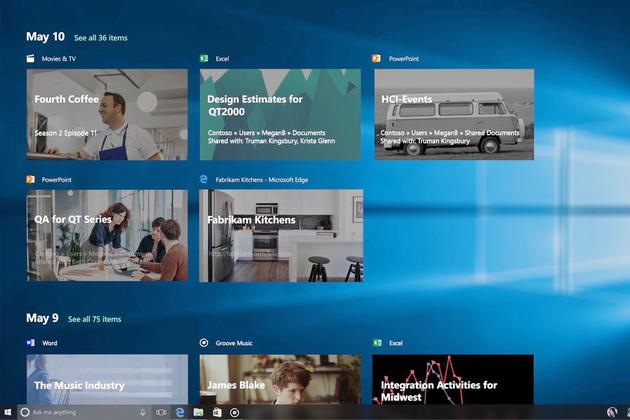Image resolution: width=630 pixels, height=420 pixels.
Task: Click the Task View icon in taskbar
Action: pos(161,412)
